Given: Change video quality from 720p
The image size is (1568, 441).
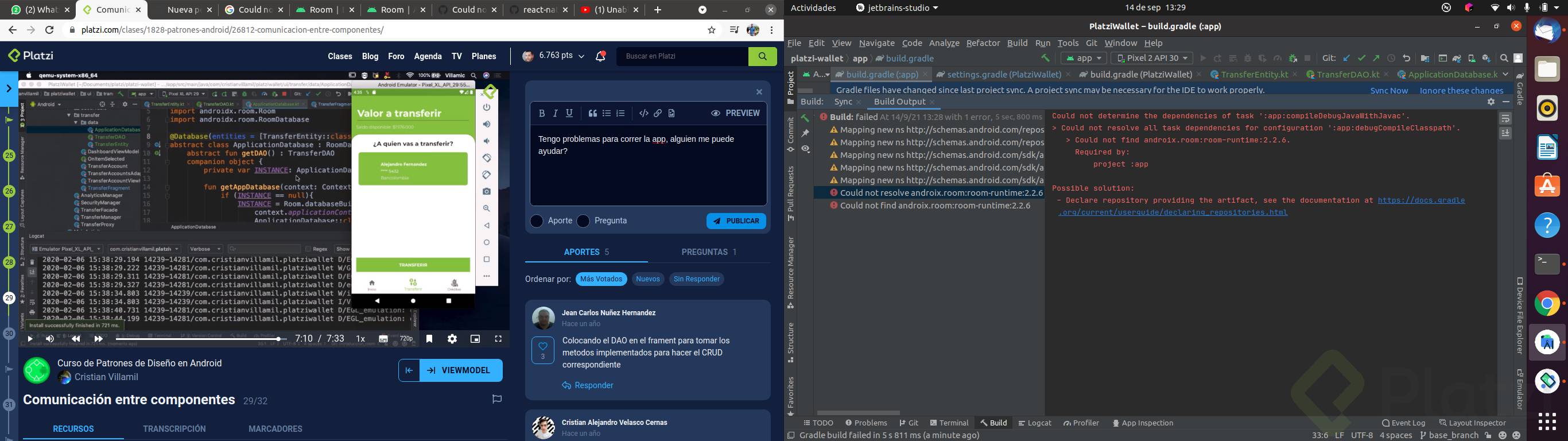Looking at the screenshot, I should [x=406, y=339].
